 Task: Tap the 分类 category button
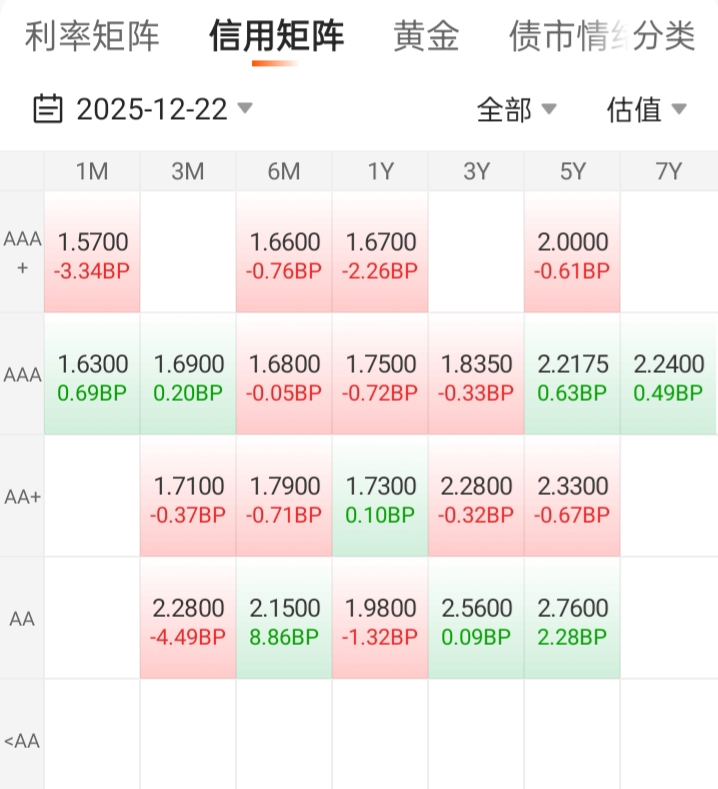pyautogui.click(x=664, y=37)
